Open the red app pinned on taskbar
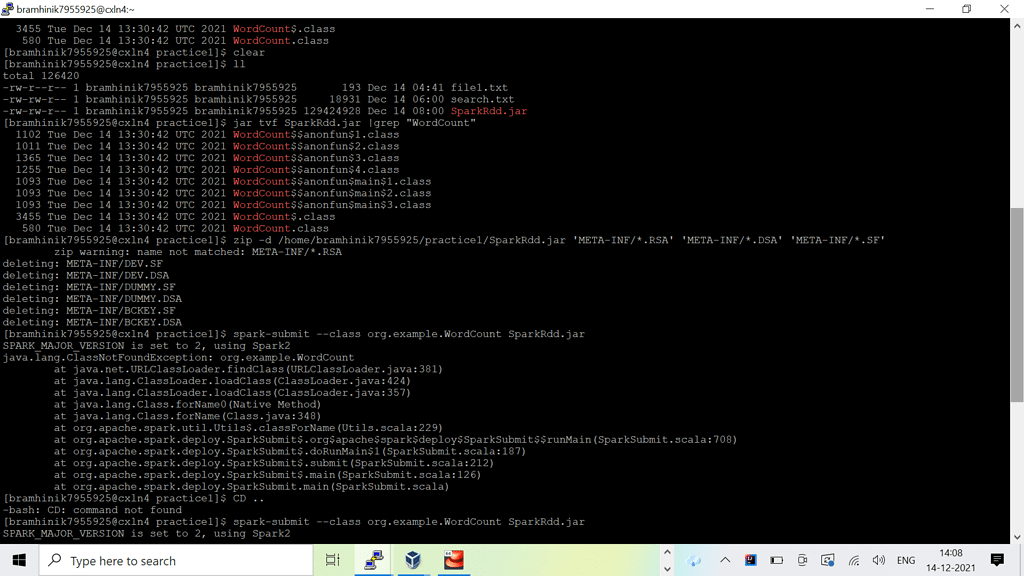Image resolution: width=1024 pixels, height=576 pixels. [454, 560]
